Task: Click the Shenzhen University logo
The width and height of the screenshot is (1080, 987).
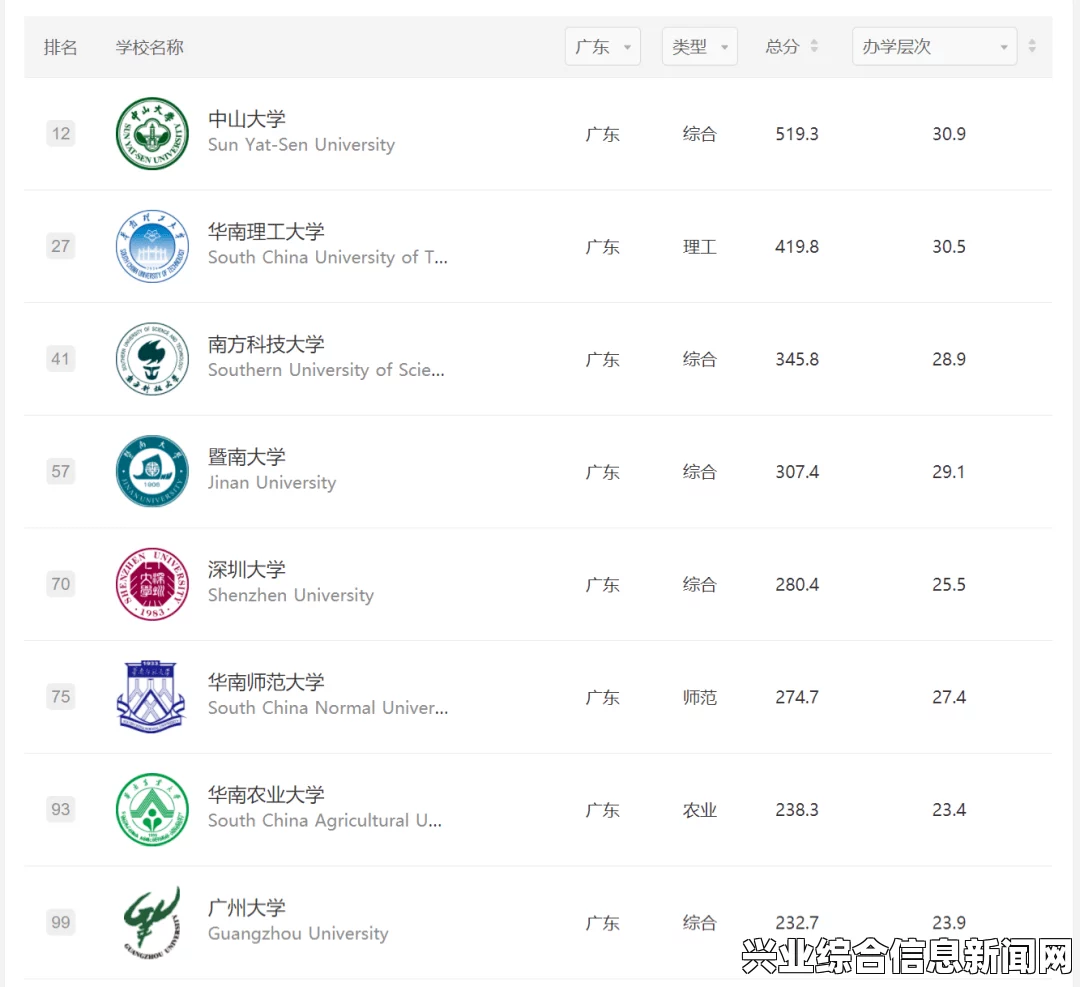Action: (152, 584)
